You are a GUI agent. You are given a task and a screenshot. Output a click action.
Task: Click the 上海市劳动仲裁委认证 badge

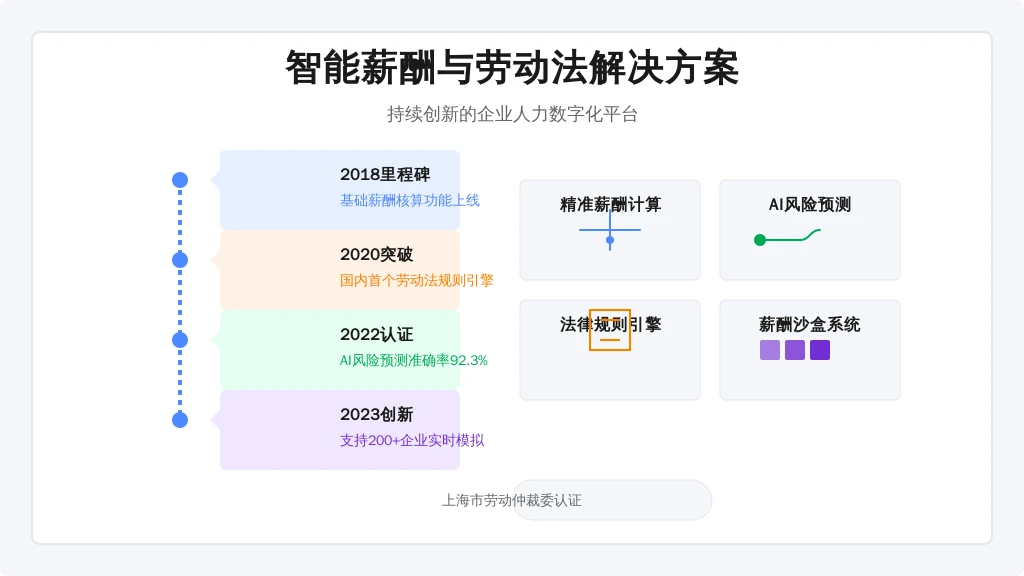click(613, 500)
